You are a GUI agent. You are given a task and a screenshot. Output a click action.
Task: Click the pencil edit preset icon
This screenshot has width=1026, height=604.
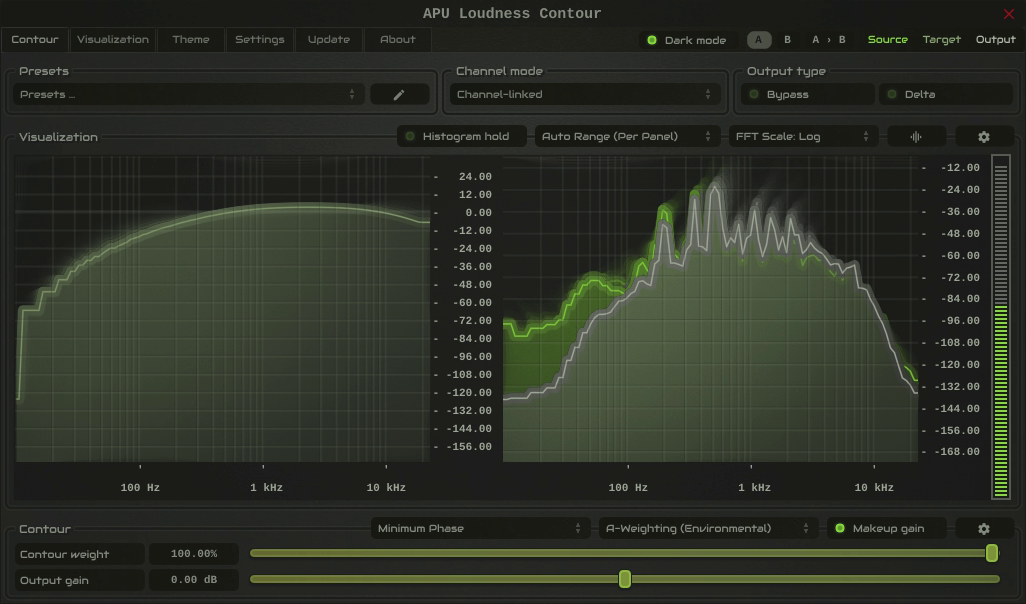click(x=399, y=94)
